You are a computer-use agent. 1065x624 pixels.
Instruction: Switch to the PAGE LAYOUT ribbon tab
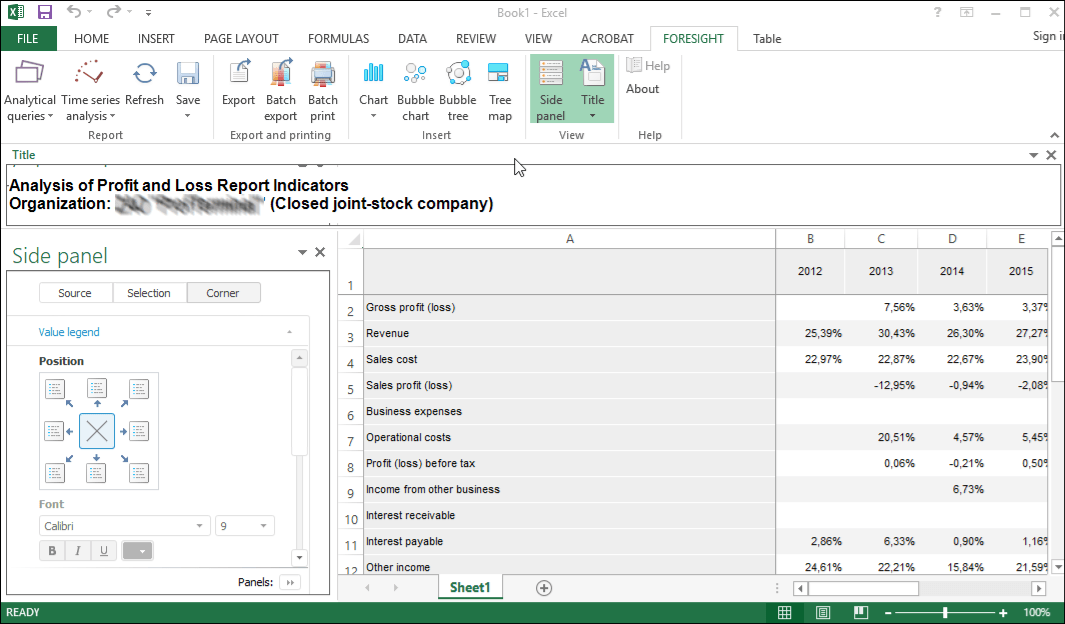pyautogui.click(x=241, y=39)
